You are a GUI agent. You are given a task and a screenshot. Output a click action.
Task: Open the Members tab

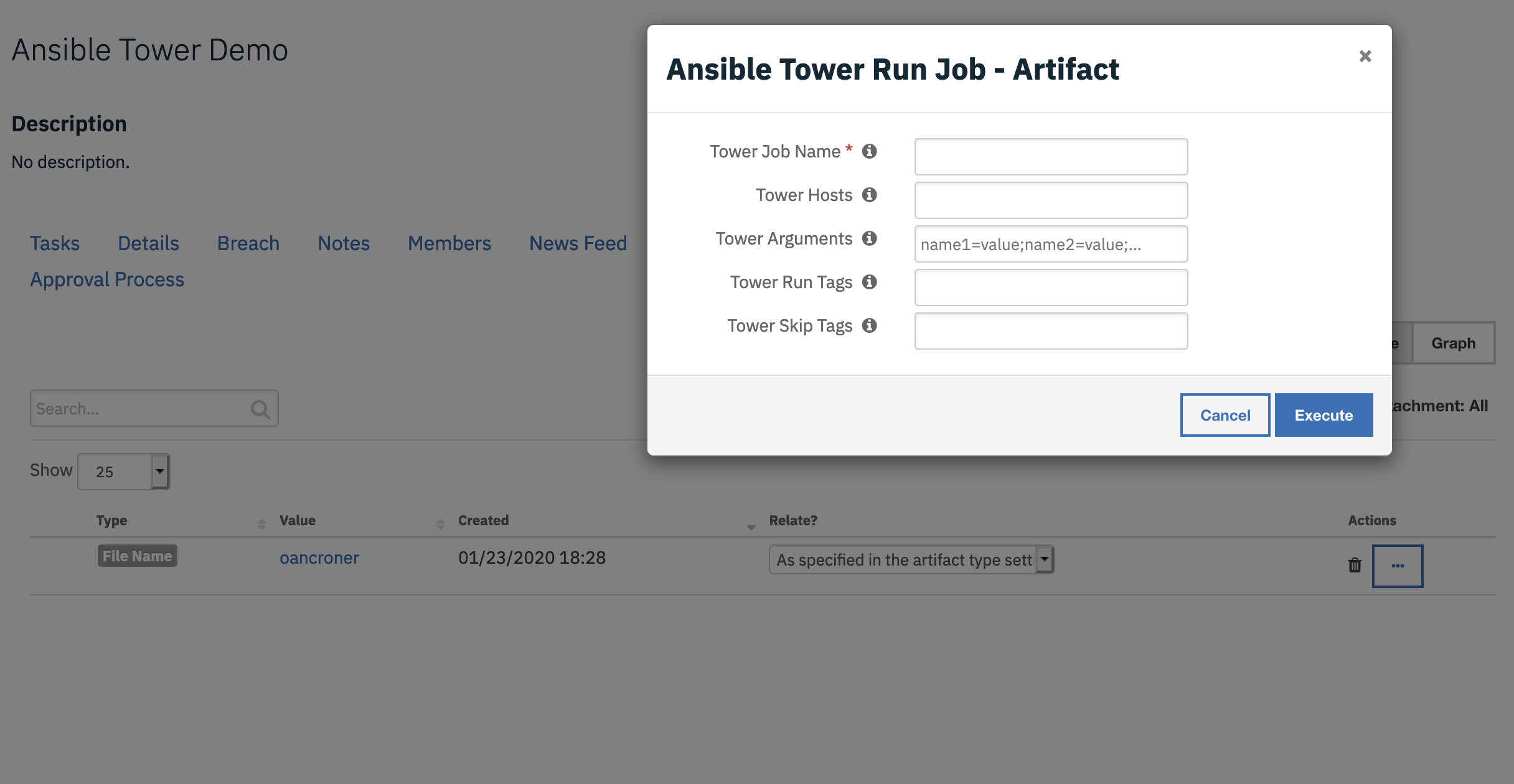tap(449, 243)
